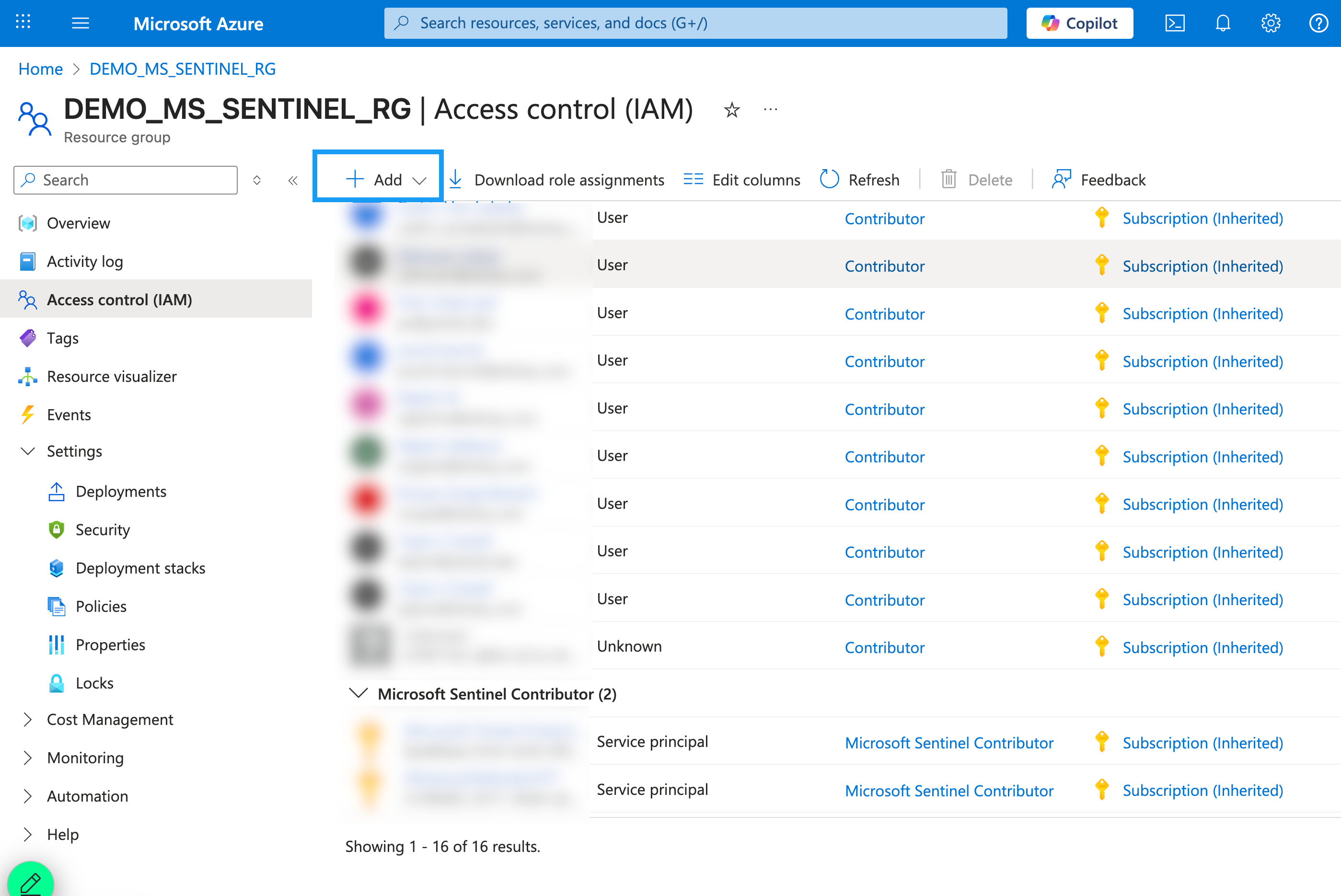Open Subscription (Inherited) link in Unknown row
The height and width of the screenshot is (896, 1341).
pos(1202,647)
